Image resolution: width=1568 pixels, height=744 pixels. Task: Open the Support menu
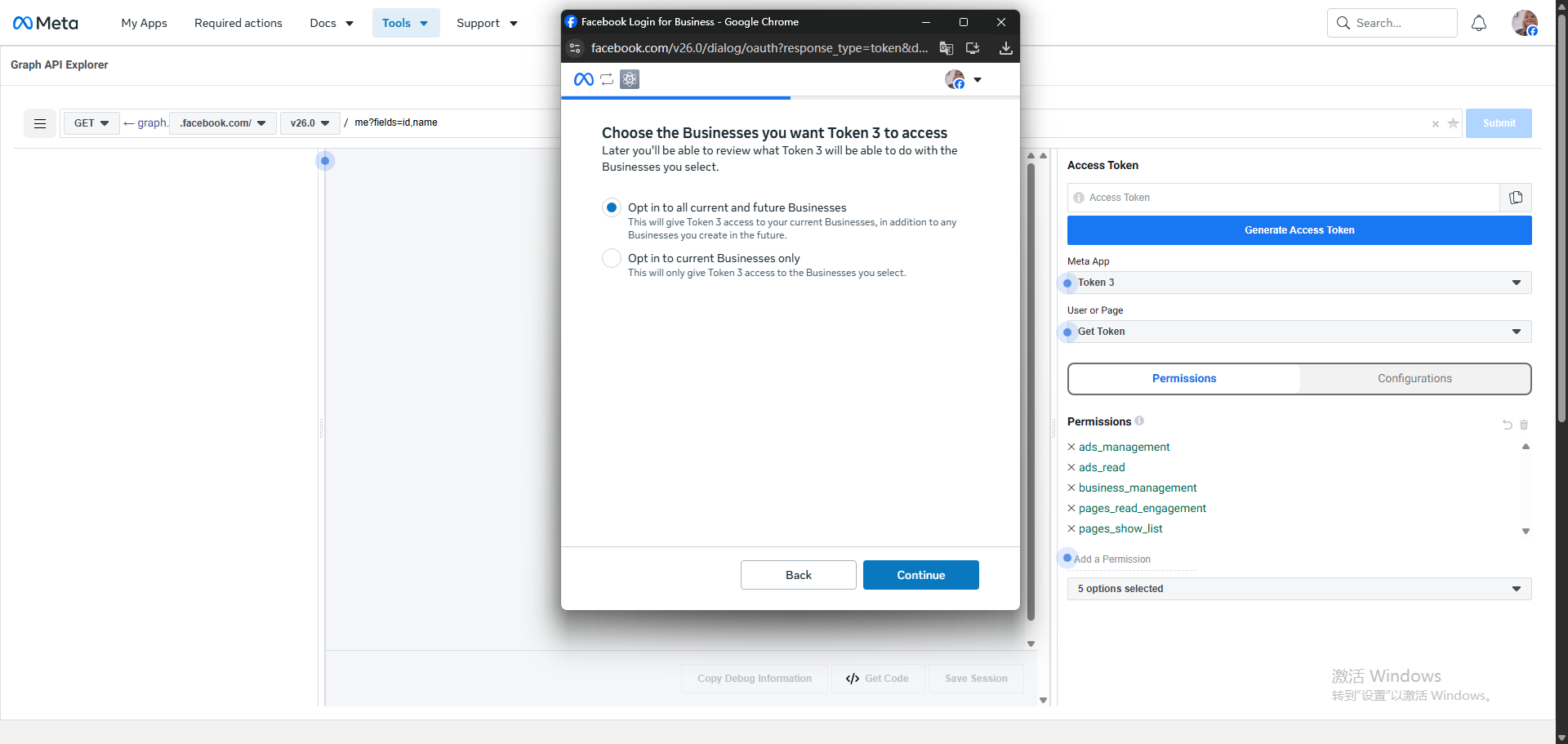click(x=487, y=23)
